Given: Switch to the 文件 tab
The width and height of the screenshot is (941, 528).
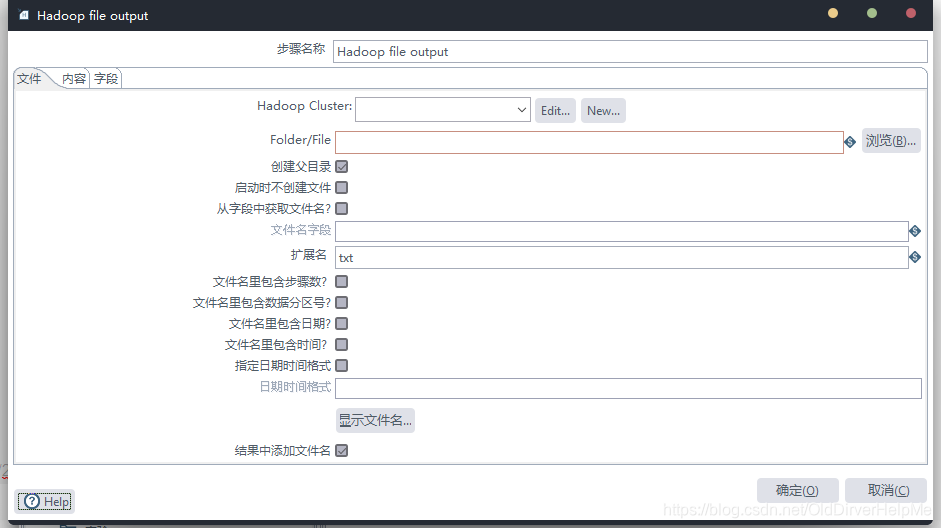Looking at the screenshot, I should (29, 79).
